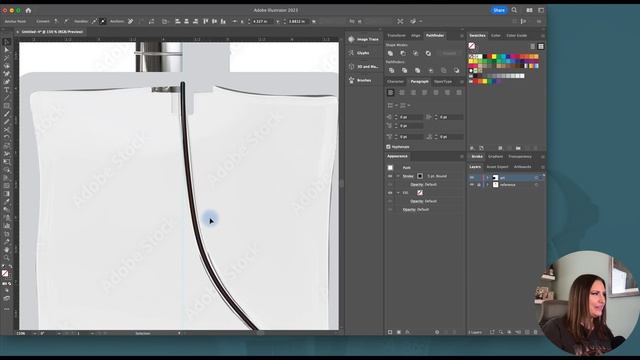Open the Brushes panel
This screenshot has width=640, height=360.
tap(360, 80)
